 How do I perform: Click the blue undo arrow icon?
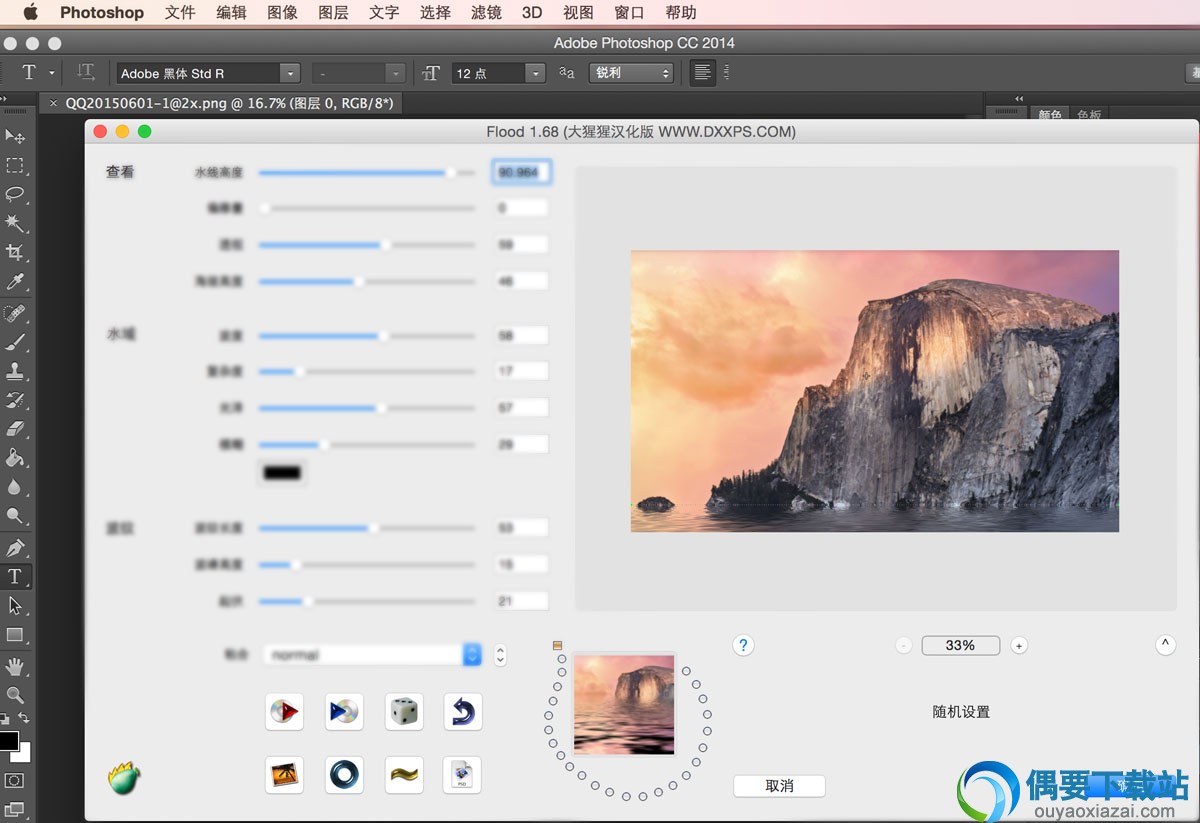coord(462,712)
